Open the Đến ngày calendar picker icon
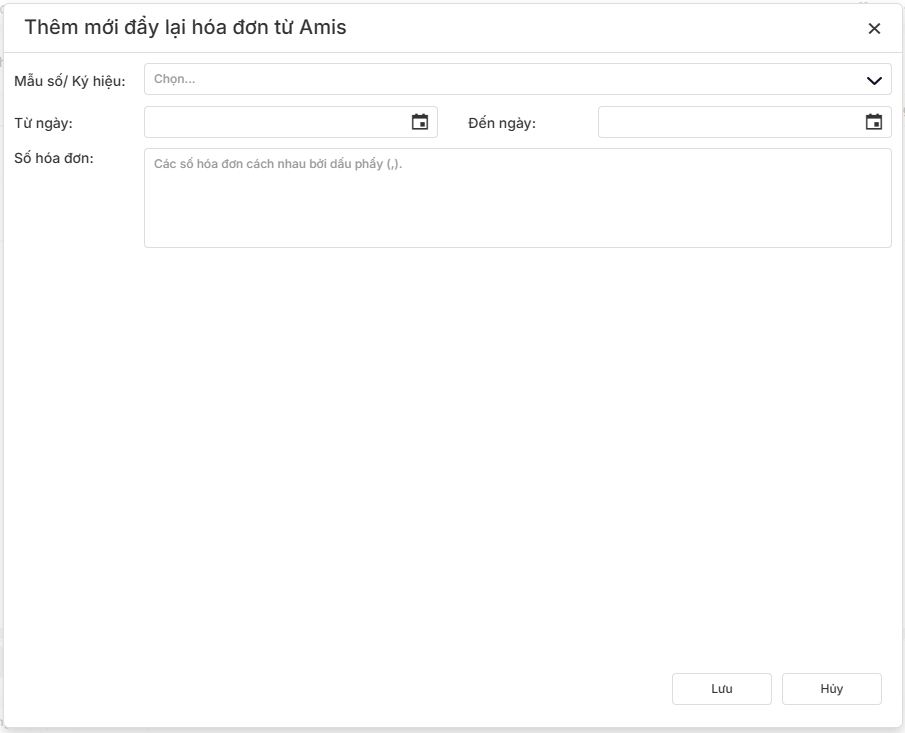Image resolution: width=905 pixels, height=733 pixels. [x=874, y=122]
